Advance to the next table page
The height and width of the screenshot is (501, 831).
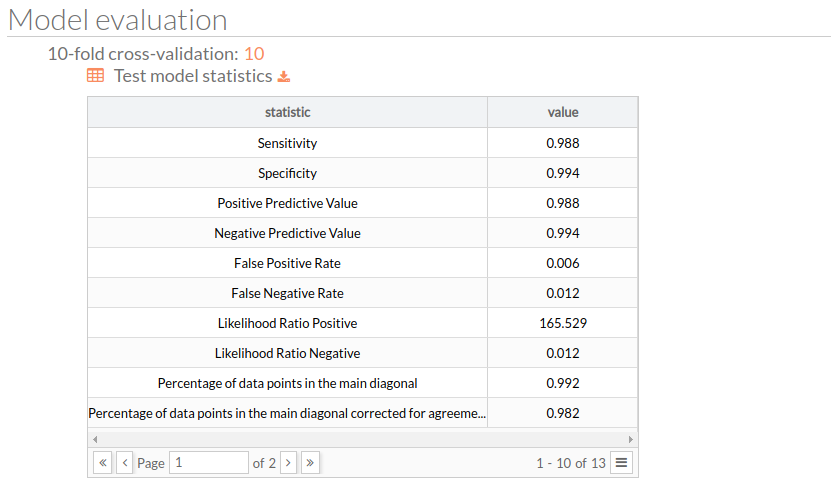(288, 463)
